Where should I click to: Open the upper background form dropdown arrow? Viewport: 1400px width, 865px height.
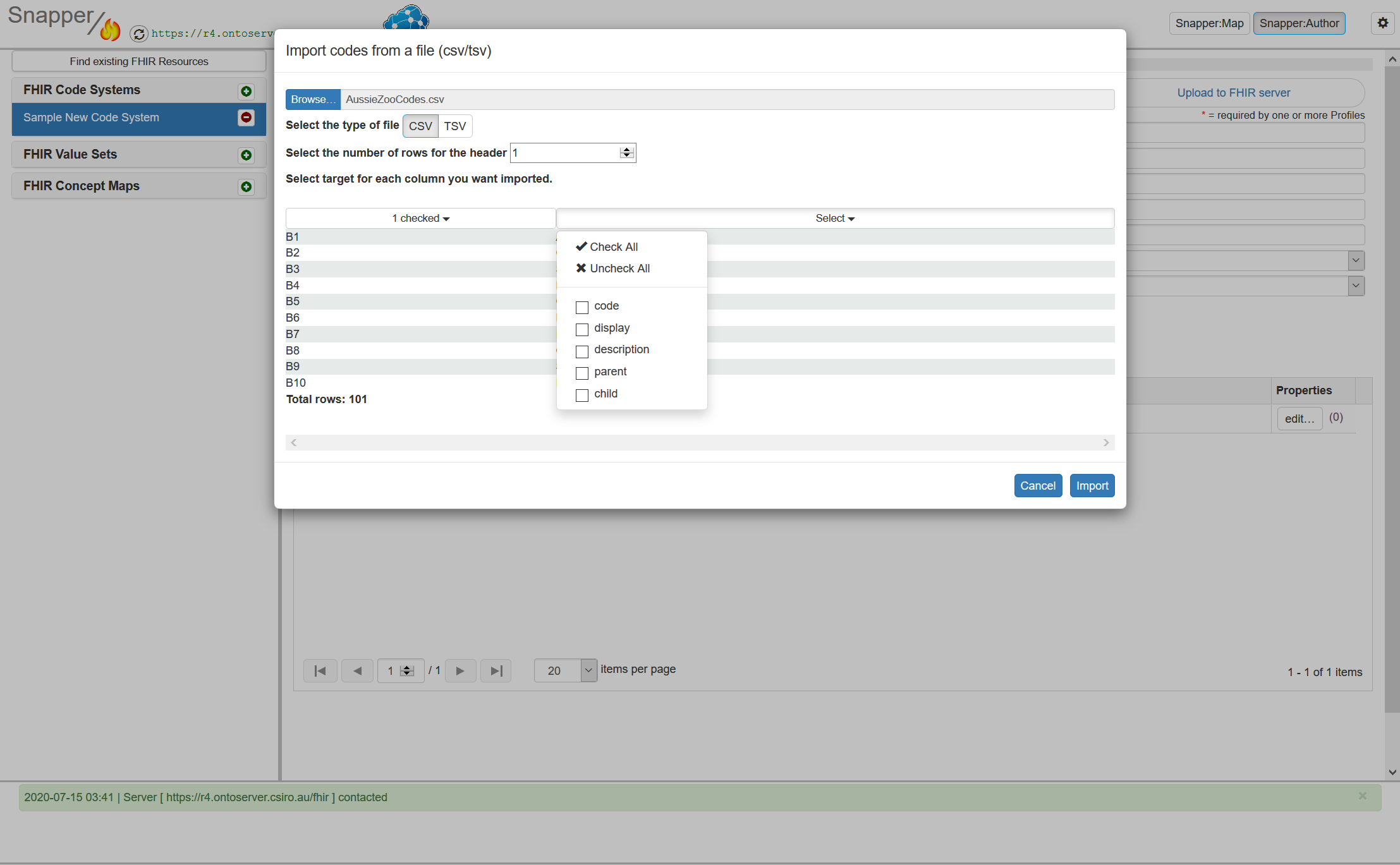point(1356,260)
